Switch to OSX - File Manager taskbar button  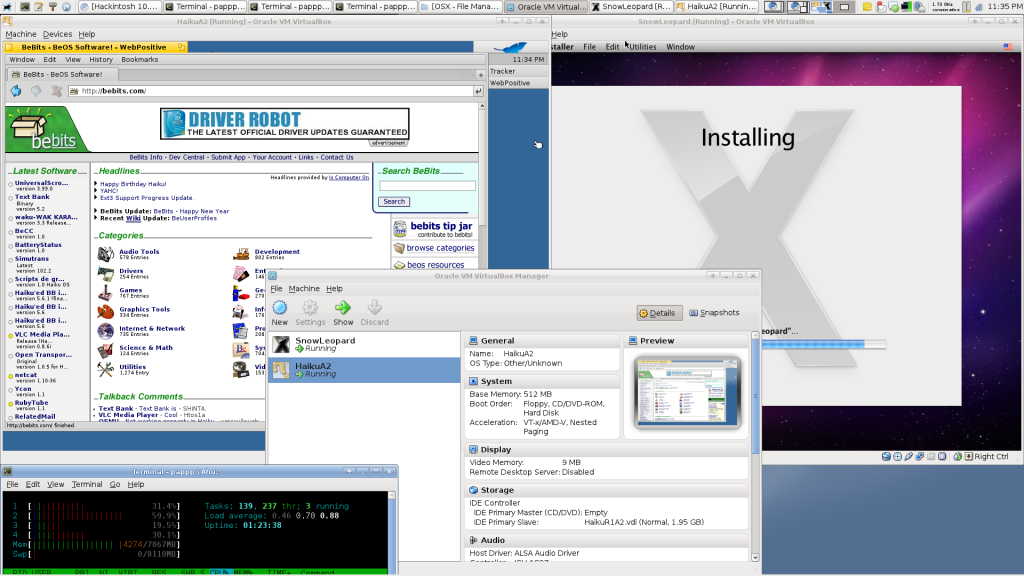pos(460,7)
